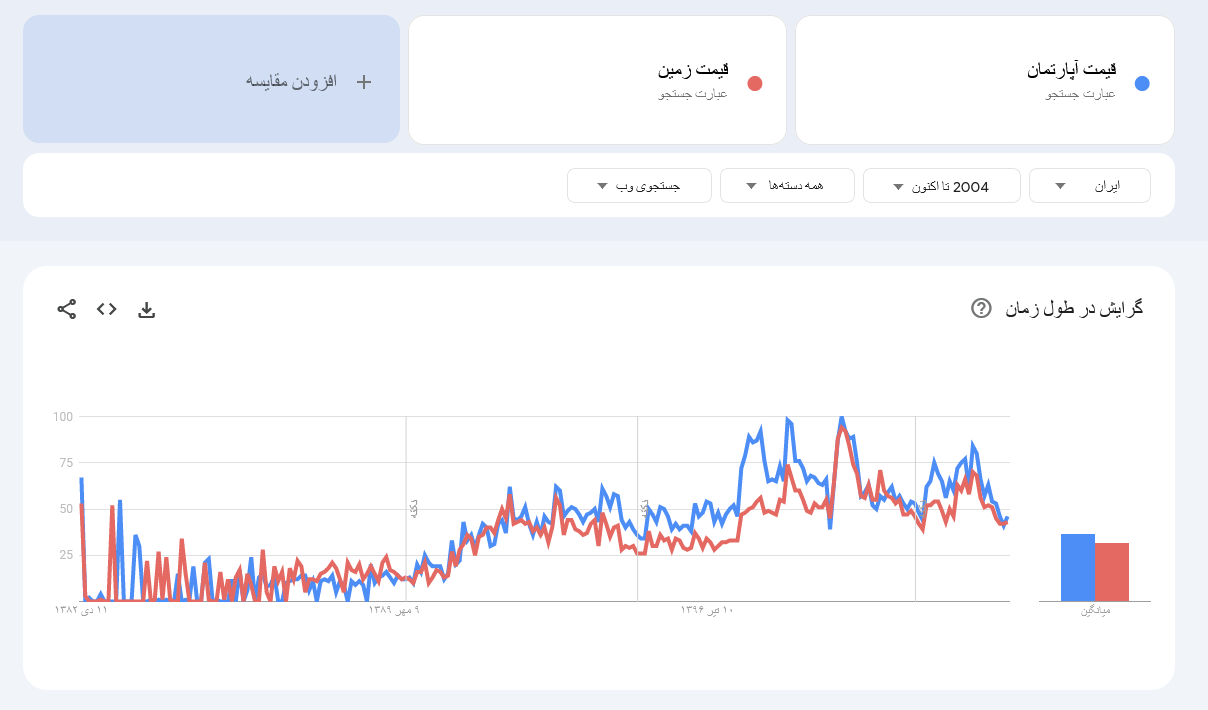Screen dimensions: 1208x710
Task: Open the همه دسته‌ها categories dropdown
Action: coord(786,186)
